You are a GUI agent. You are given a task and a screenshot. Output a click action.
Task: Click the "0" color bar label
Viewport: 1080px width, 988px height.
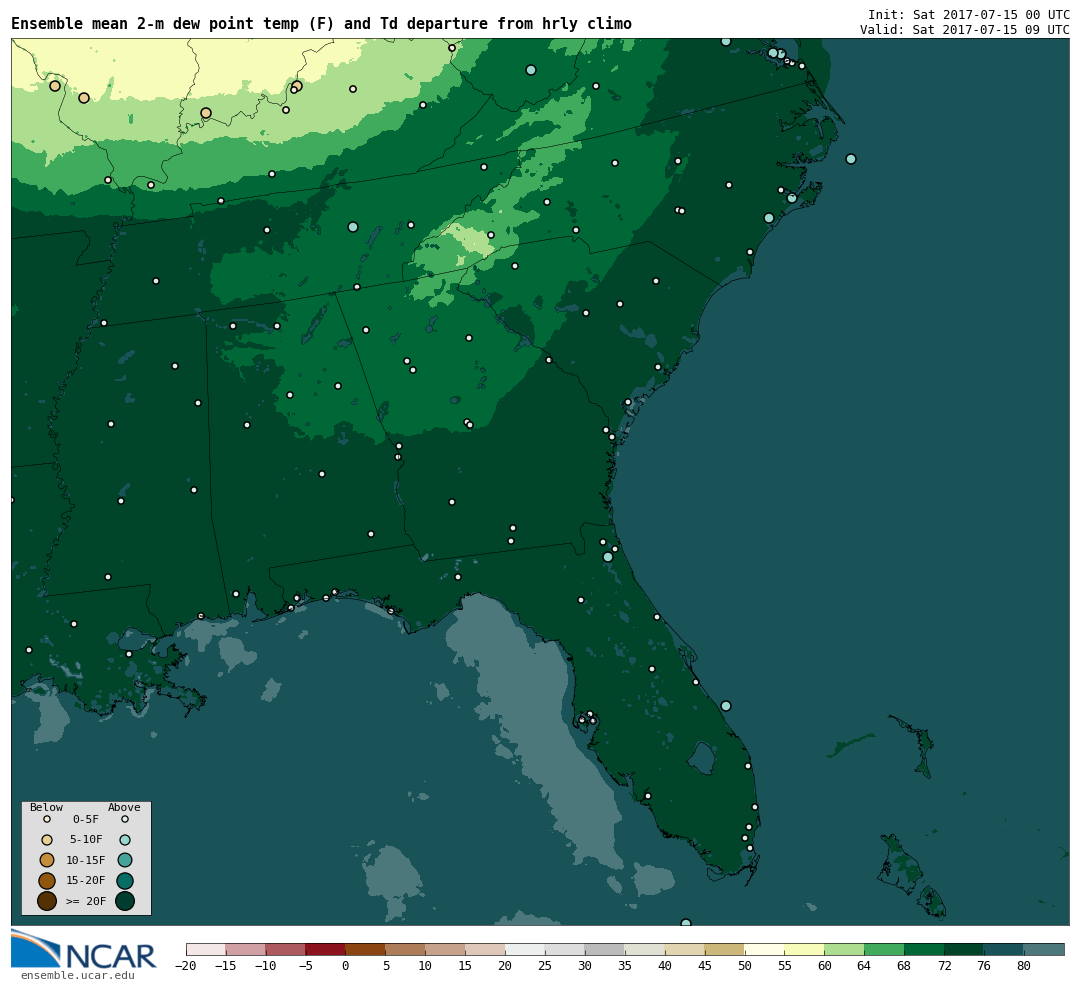[x=346, y=966]
